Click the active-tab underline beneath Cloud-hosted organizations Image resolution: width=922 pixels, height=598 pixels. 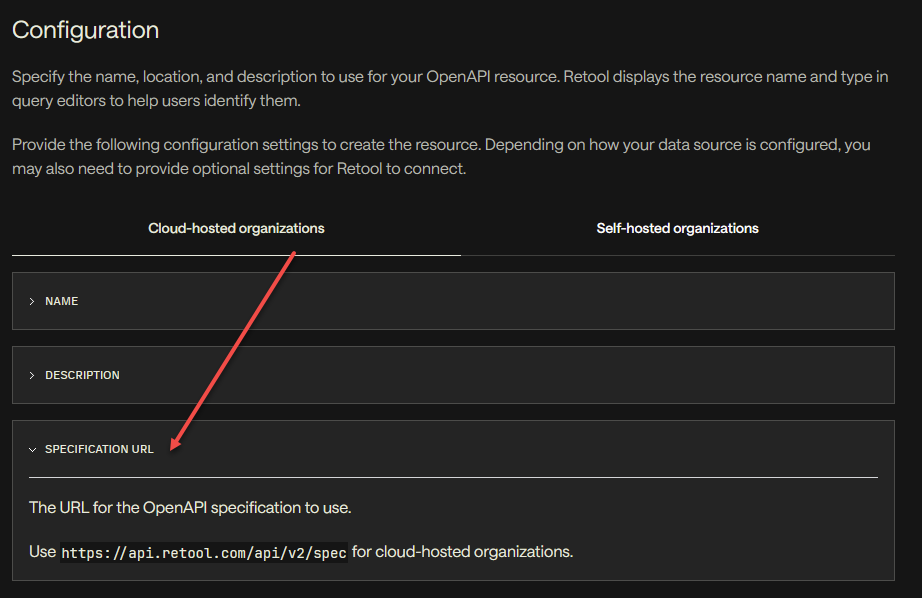tap(236, 255)
